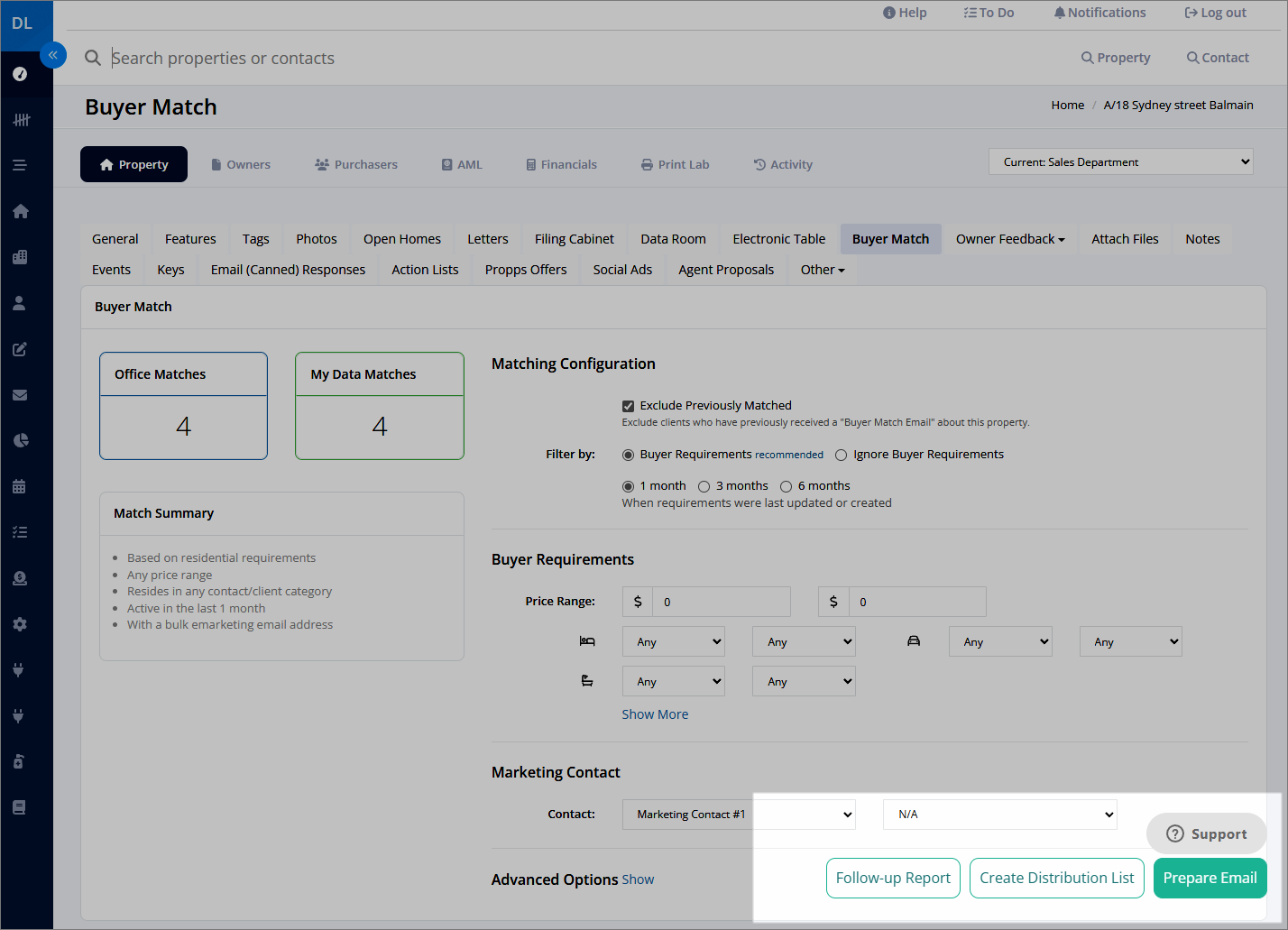Open the Owner Feedback tab dropdown
Viewport: 1288px width, 930px height.
tap(1010, 239)
